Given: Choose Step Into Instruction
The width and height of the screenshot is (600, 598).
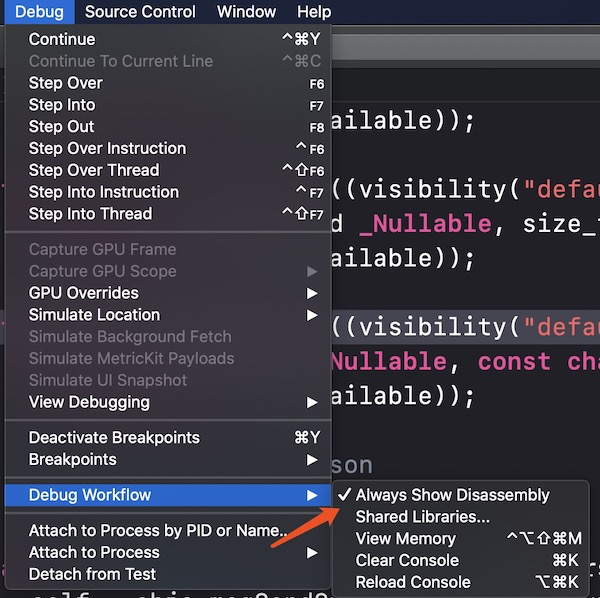Looking at the screenshot, I should (x=168, y=192).
